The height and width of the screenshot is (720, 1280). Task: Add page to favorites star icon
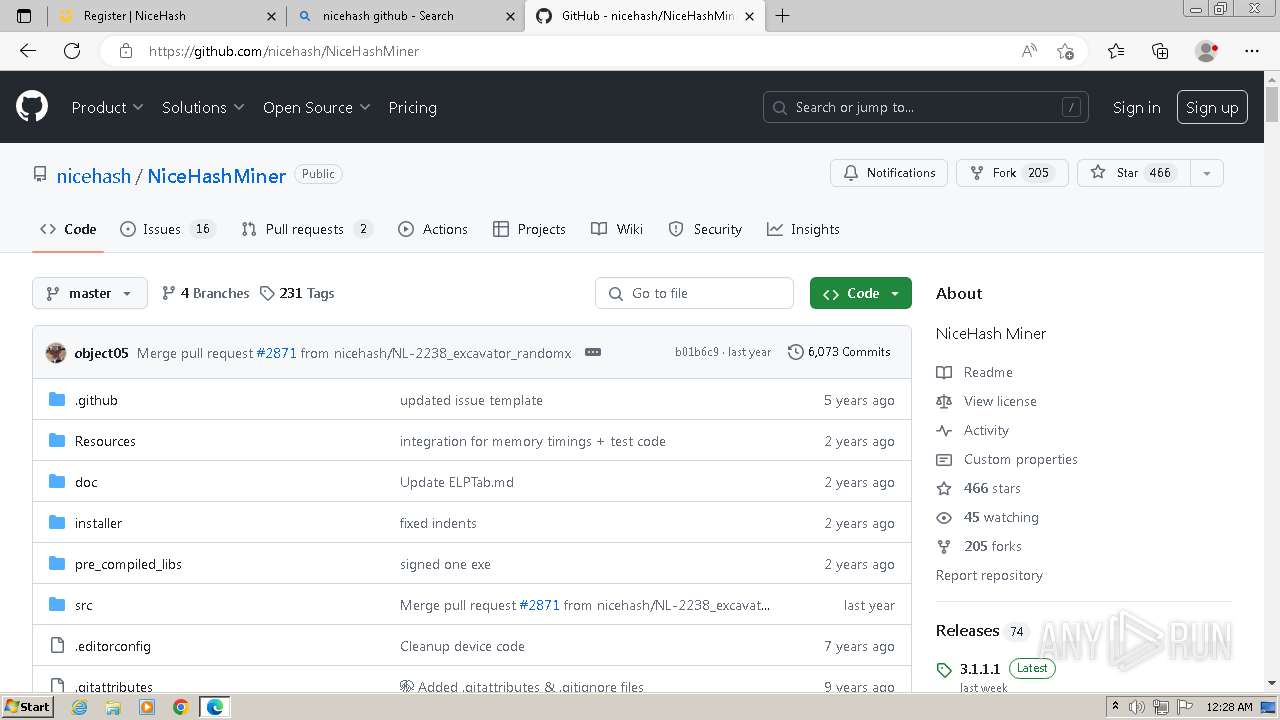(x=1065, y=51)
